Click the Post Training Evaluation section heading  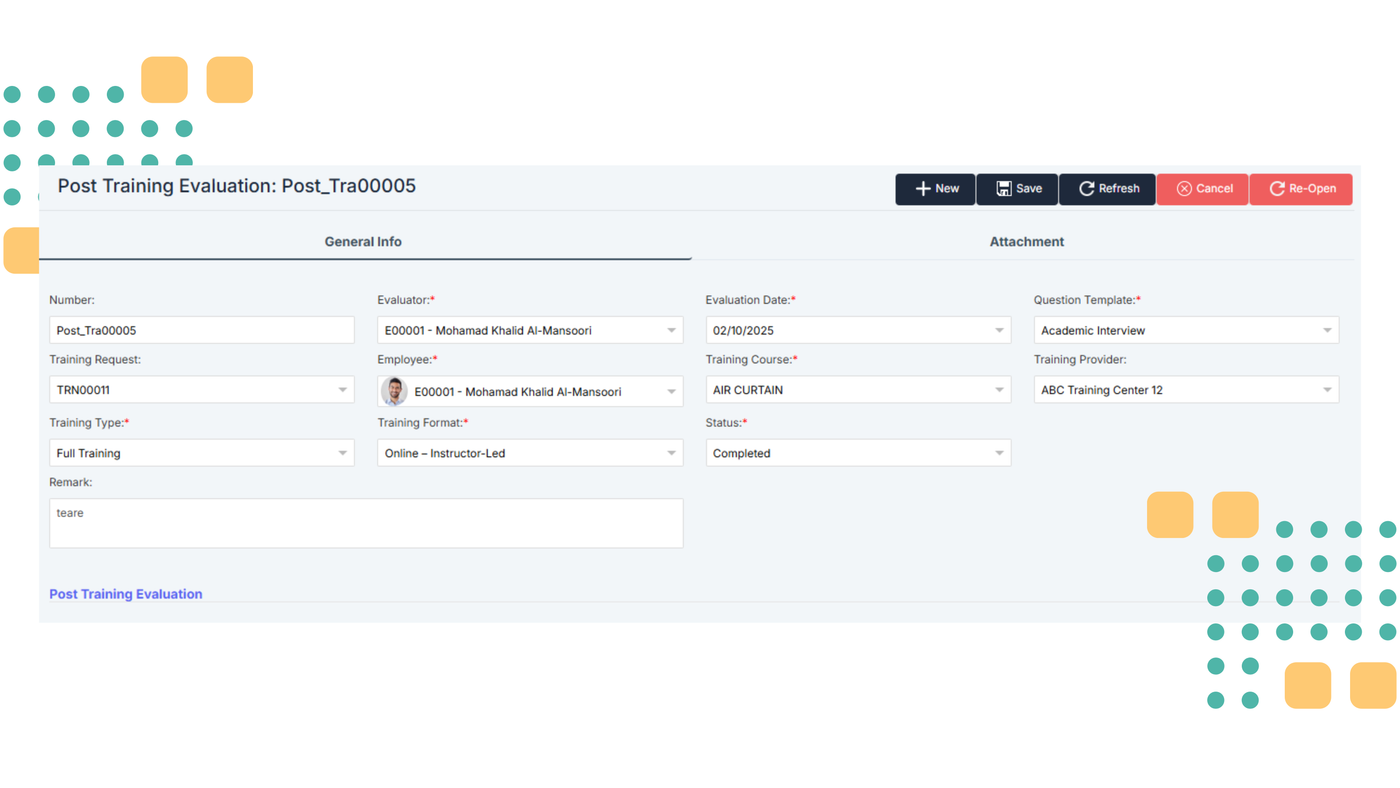point(126,594)
